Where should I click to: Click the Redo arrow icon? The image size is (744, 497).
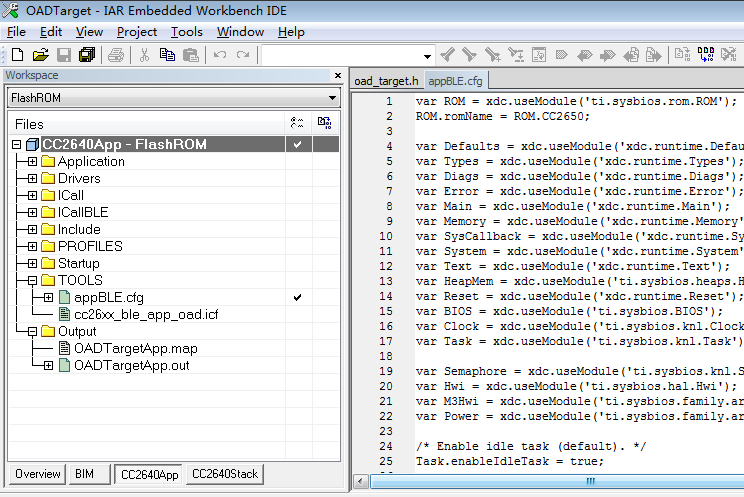click(243, 55)
